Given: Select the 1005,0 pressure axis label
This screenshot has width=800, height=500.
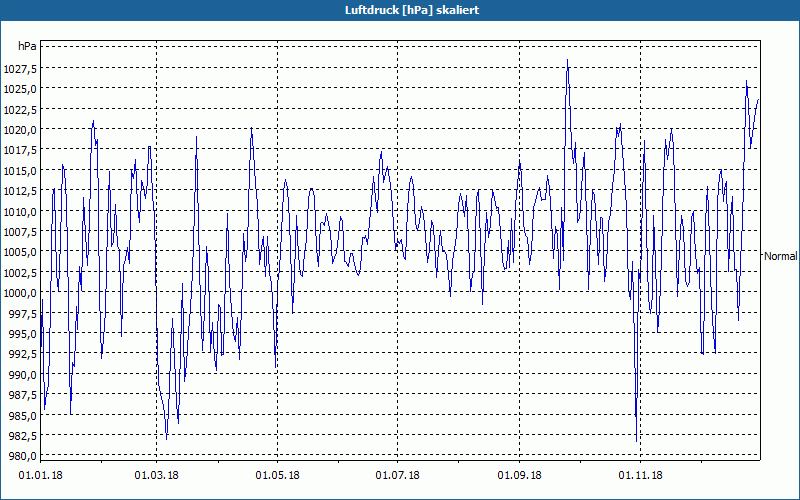Looking at the screenshot, I should coord(20,252).
